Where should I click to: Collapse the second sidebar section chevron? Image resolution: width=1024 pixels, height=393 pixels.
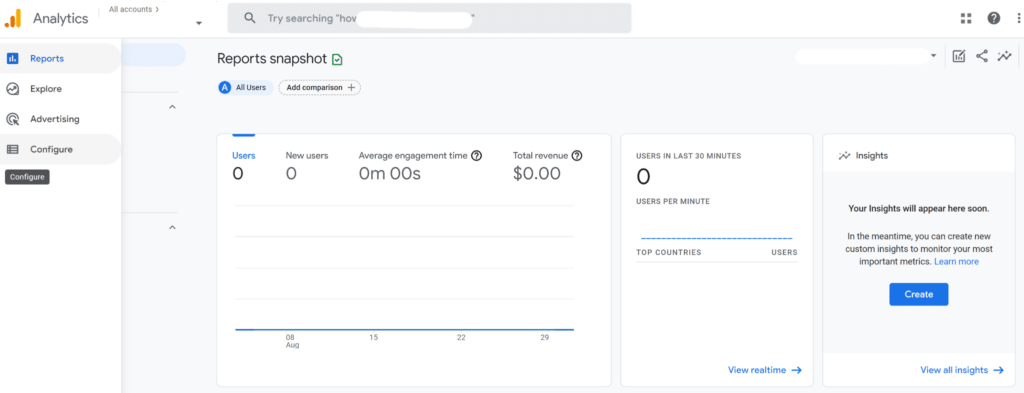[x=172, y=227]
